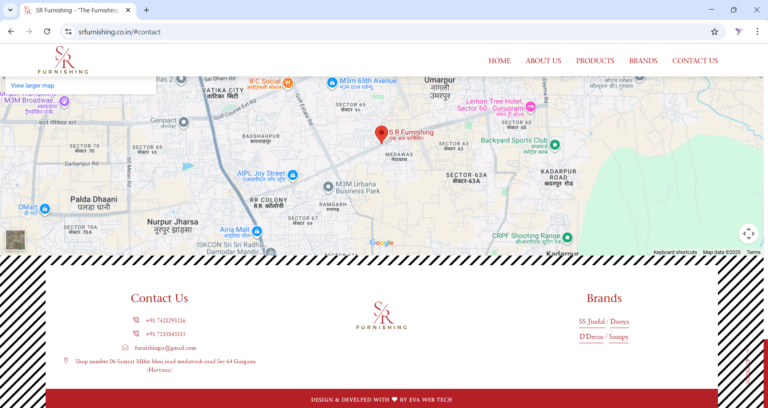The height and width of the screenshot is (408, 768).
Task: Click the AIPL Joy Street marker
Action: click(292, 175)
